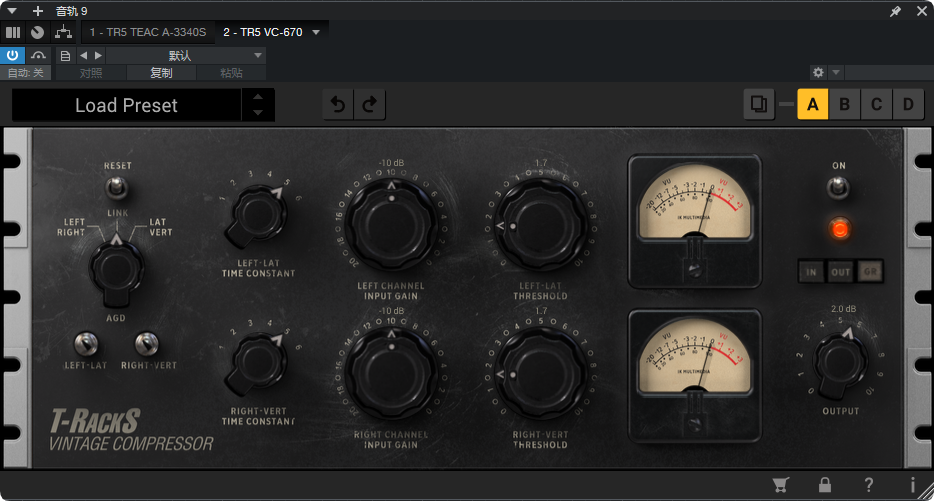934x501 pixels.
Task: Expand the plugin tab list dropdown arrow
Action: click(x=316, y=32)
